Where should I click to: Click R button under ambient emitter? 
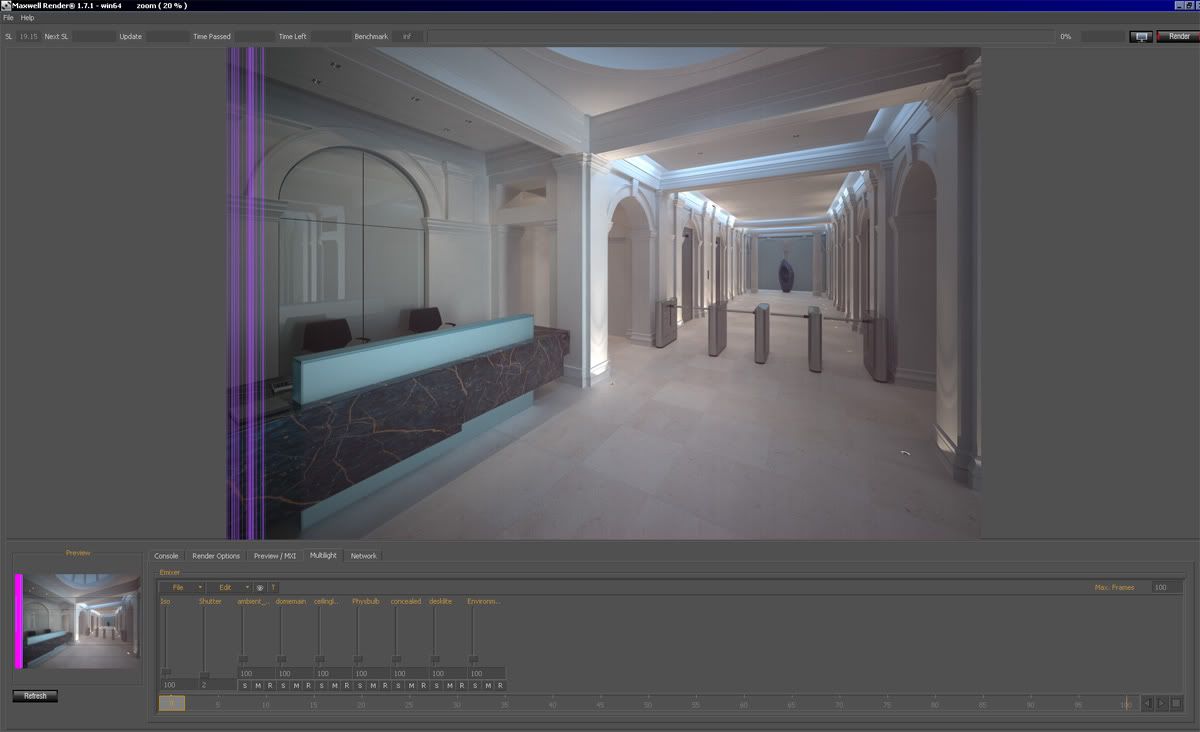[270, 685]
